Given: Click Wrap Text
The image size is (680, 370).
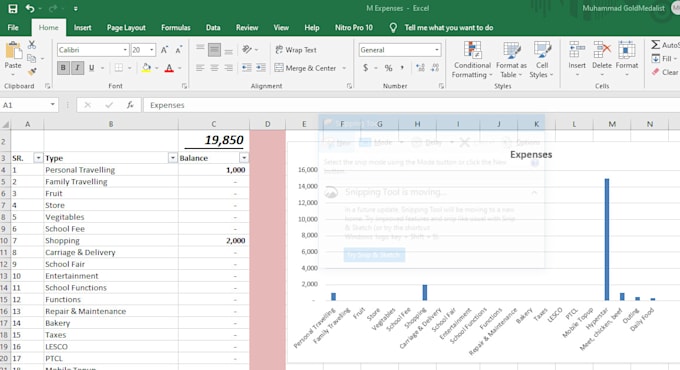Looking at the screenshot, I should (x=296, y=50).
